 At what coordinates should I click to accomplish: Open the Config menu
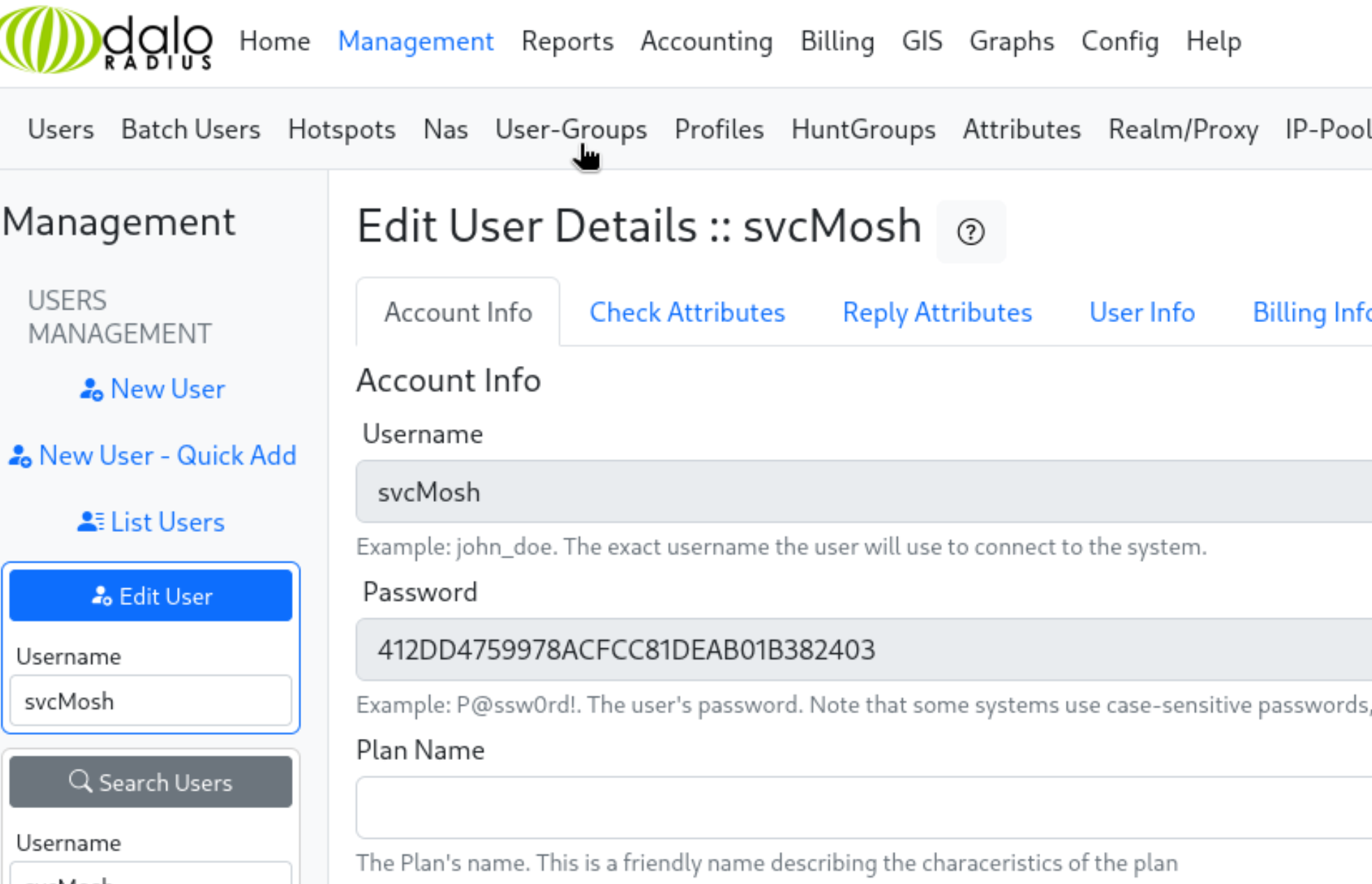click(1120, 41)
